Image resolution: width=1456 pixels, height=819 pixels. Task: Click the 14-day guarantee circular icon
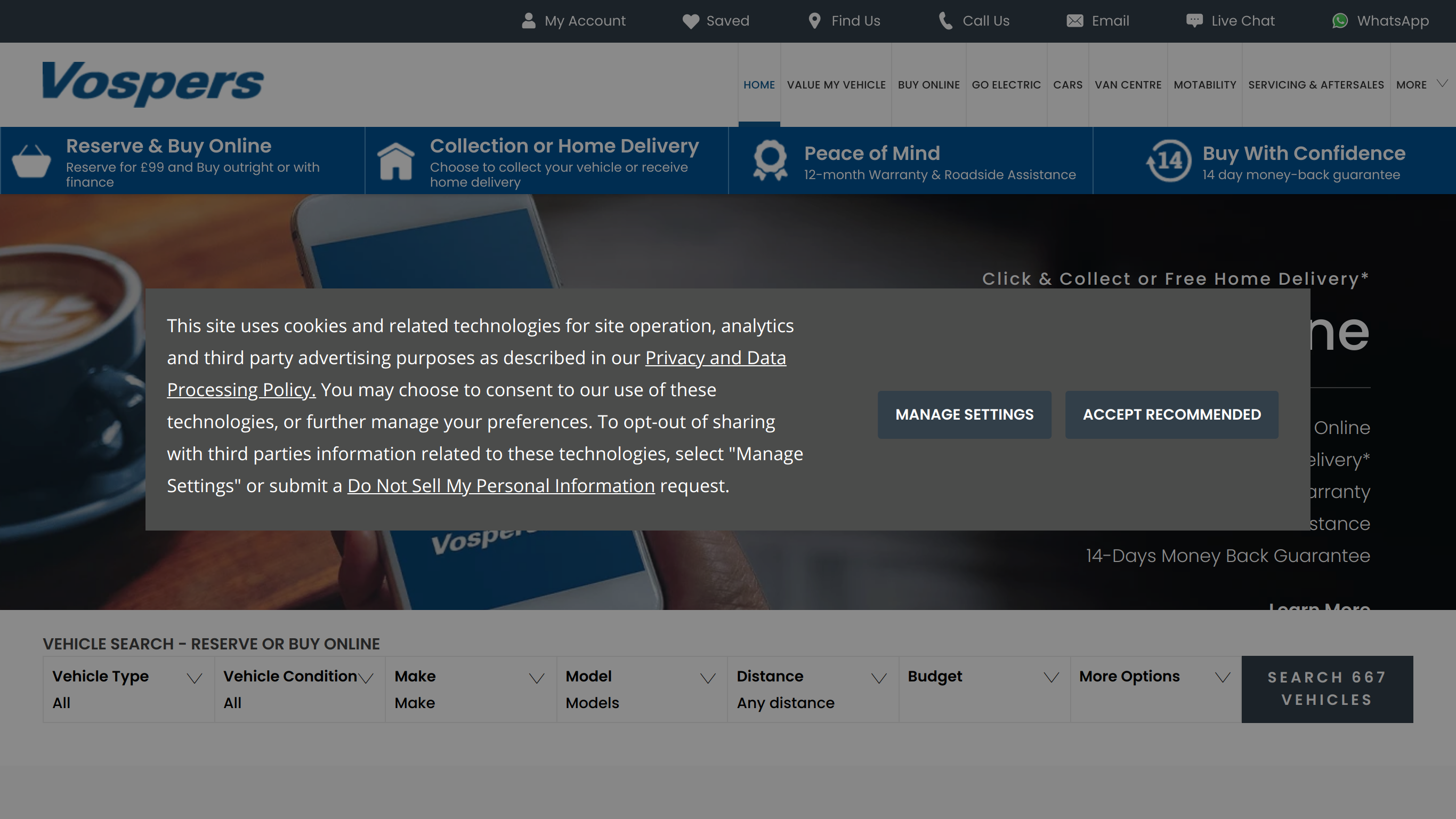click(1168, 160)
